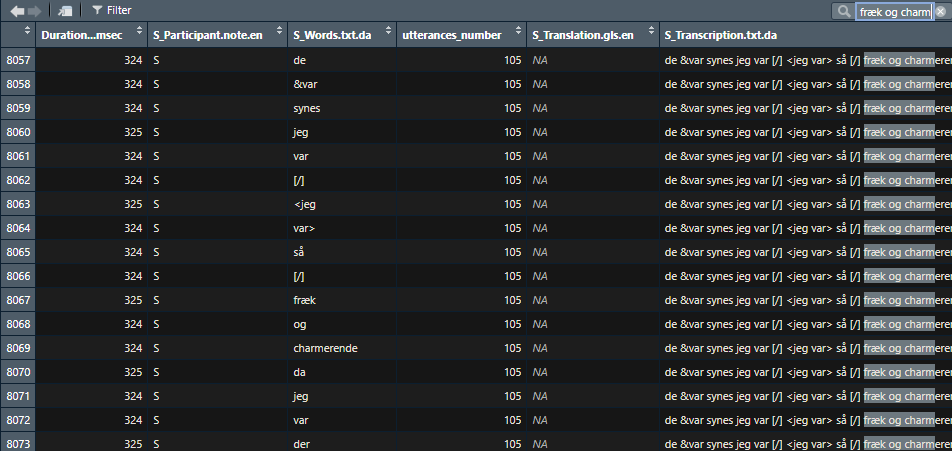The image size is (952, 451).
Task: Select the S_Translation.gls.en header
Action: [x=591, y=35]
